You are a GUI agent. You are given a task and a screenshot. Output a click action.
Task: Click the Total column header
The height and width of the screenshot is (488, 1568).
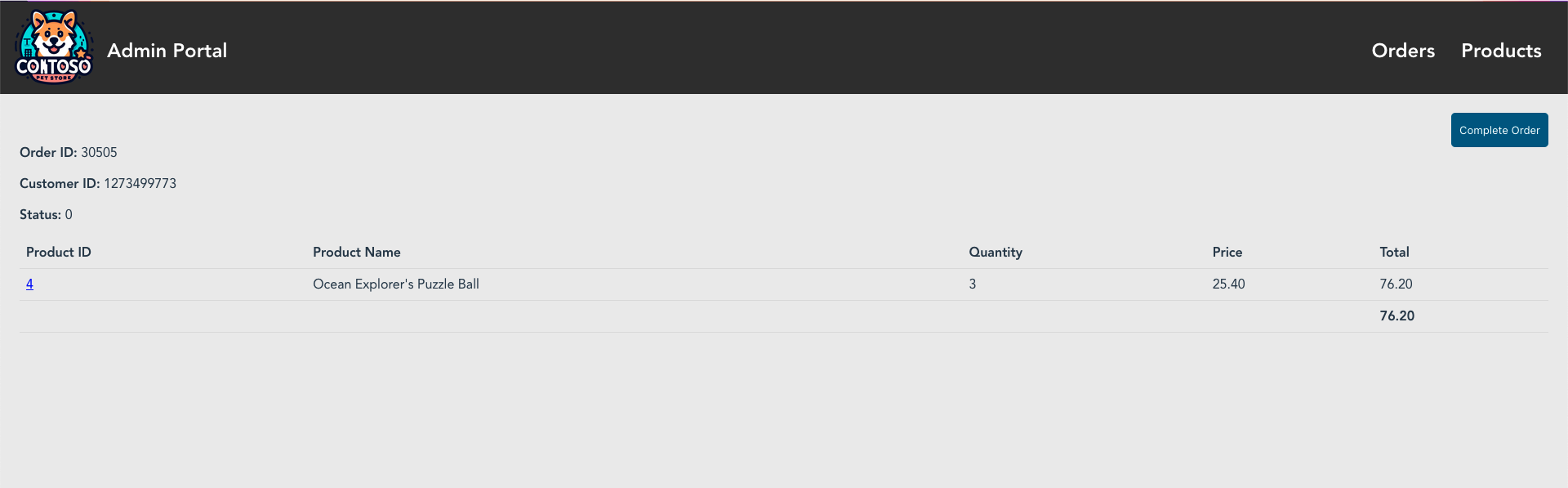point(1394,252)
